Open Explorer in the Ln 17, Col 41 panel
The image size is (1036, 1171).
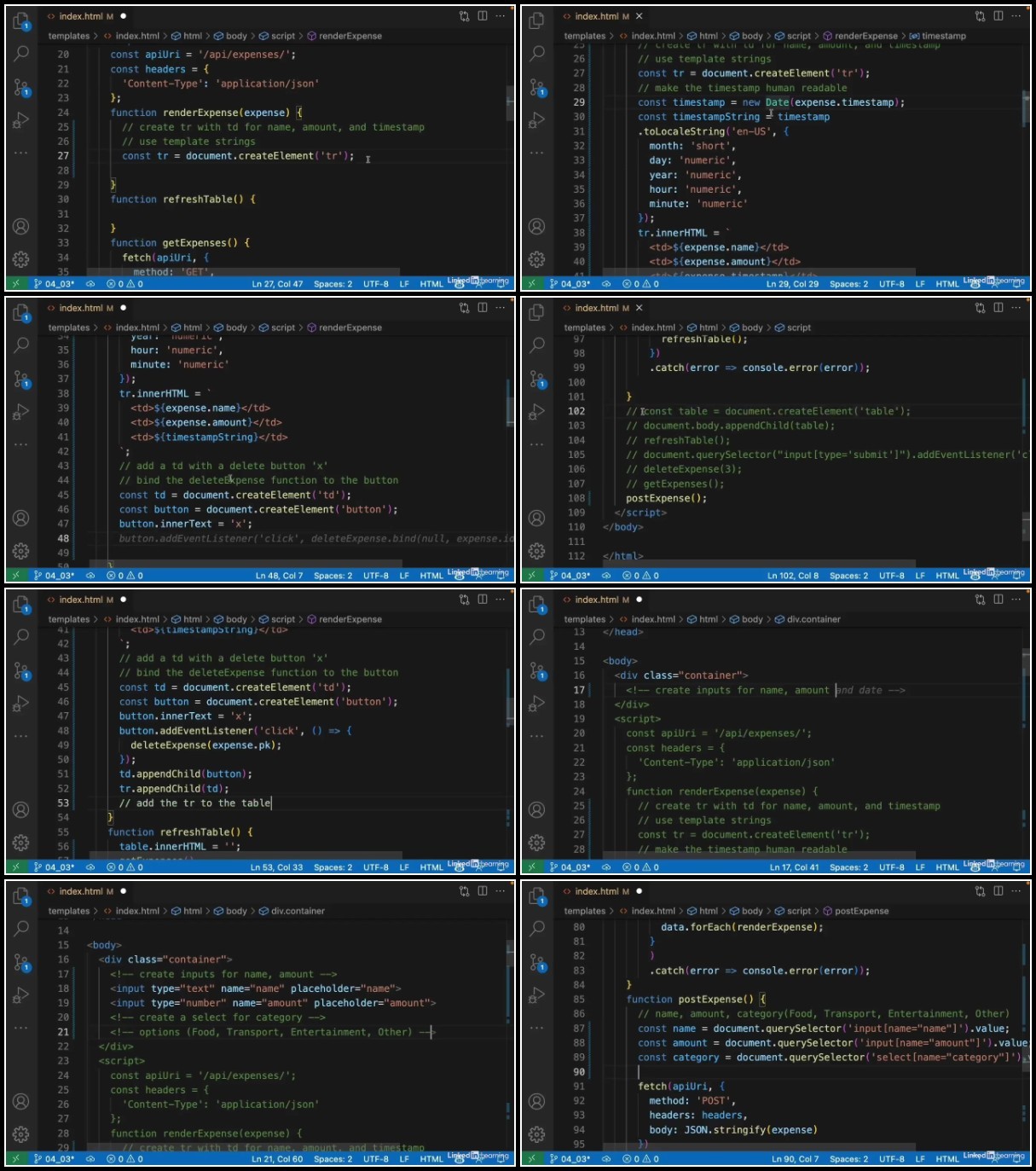(537, 605)
